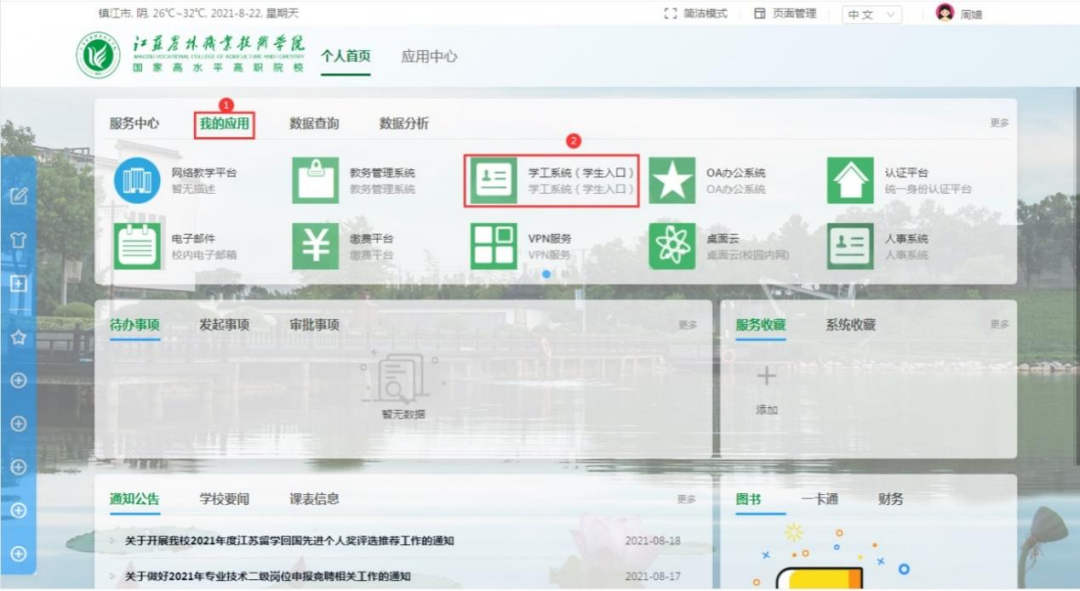The image size is (1080, 591).
Task: Open the 2021年度江苏留学回国先进个人 notice
Action: (289, 541)
